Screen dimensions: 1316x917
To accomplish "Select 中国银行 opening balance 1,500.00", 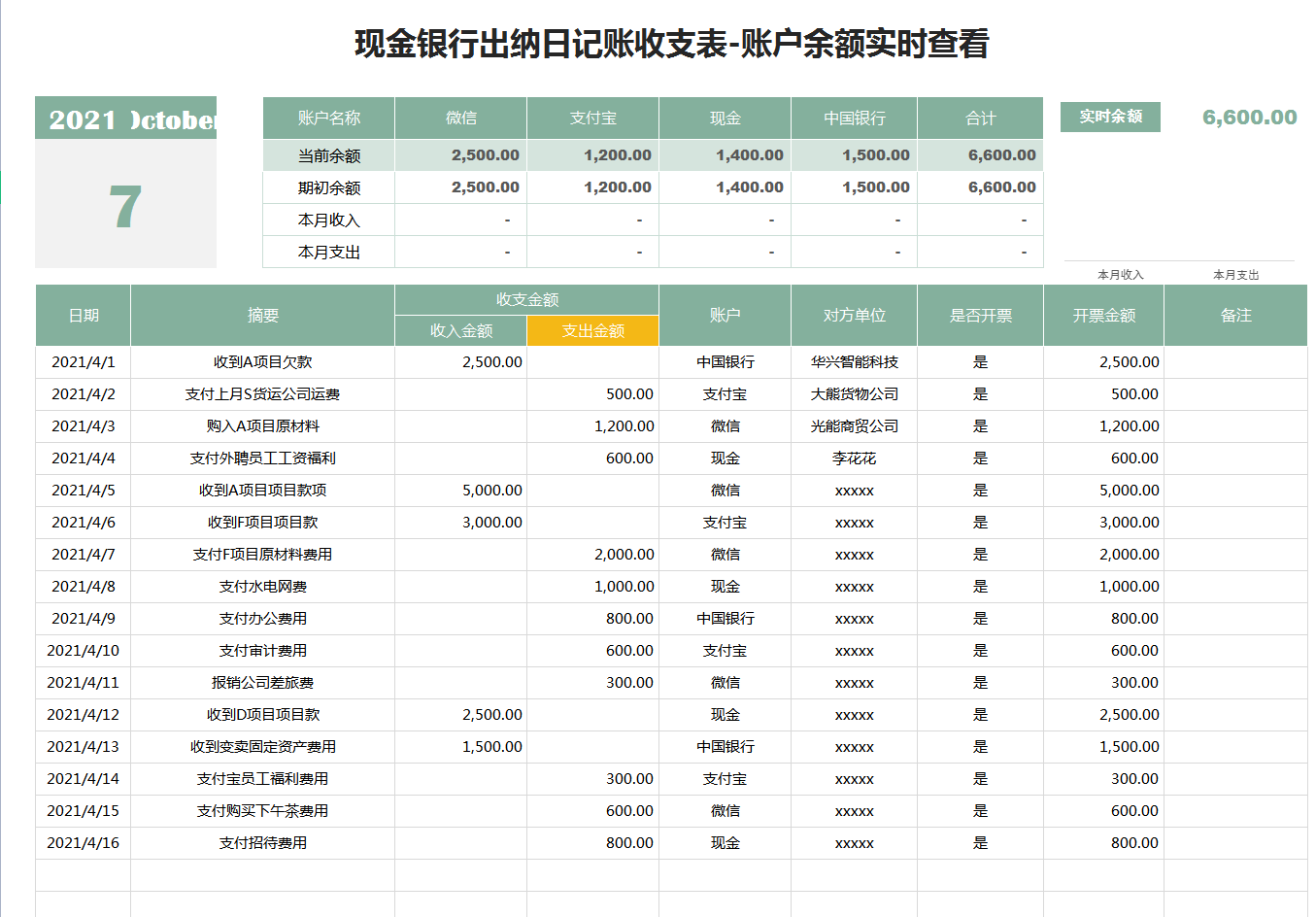I will (854, 187).
